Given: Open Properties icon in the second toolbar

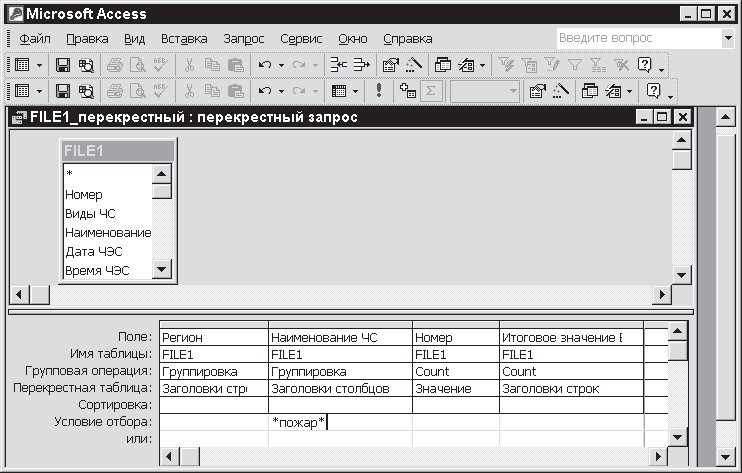Looking at the screenshot, I should [x=537, y=91].
